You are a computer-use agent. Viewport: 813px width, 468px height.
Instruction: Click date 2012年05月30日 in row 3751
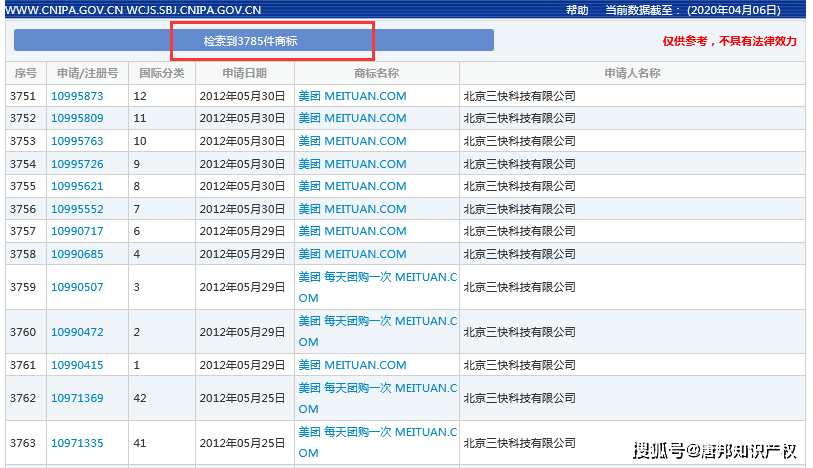(242, 96)
